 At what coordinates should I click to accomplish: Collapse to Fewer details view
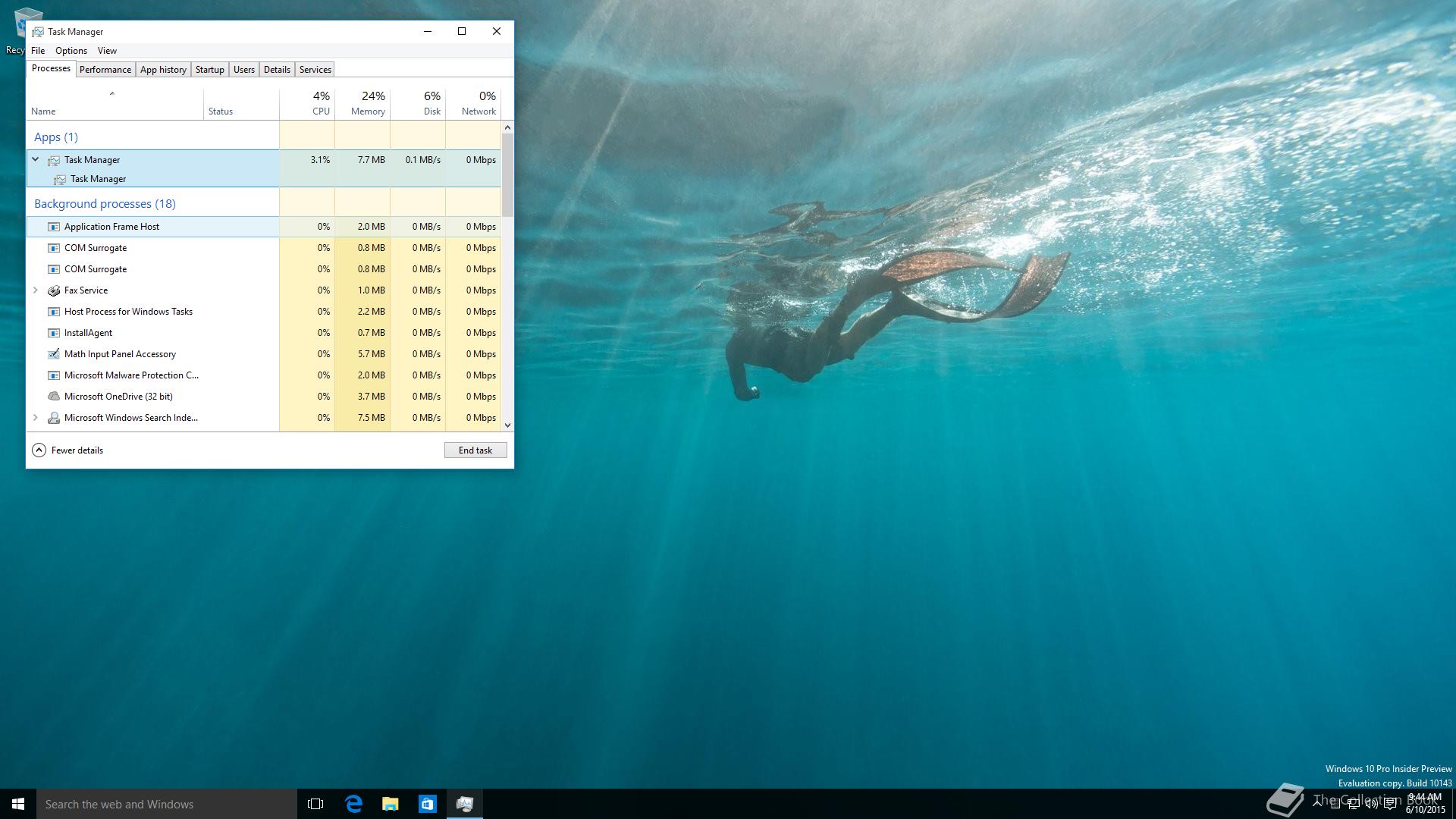(67, 450)
